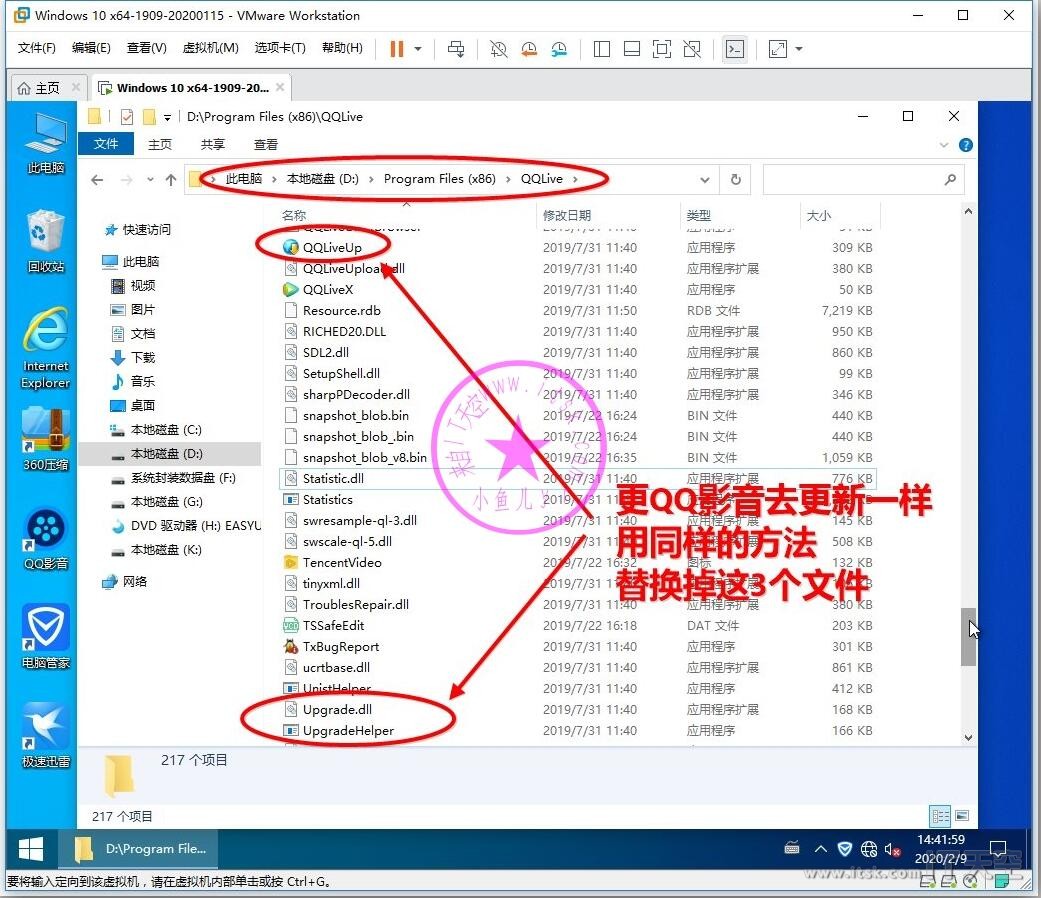Select 网络 in navigation pane
1041x898 pixels.
coord(125,581)
